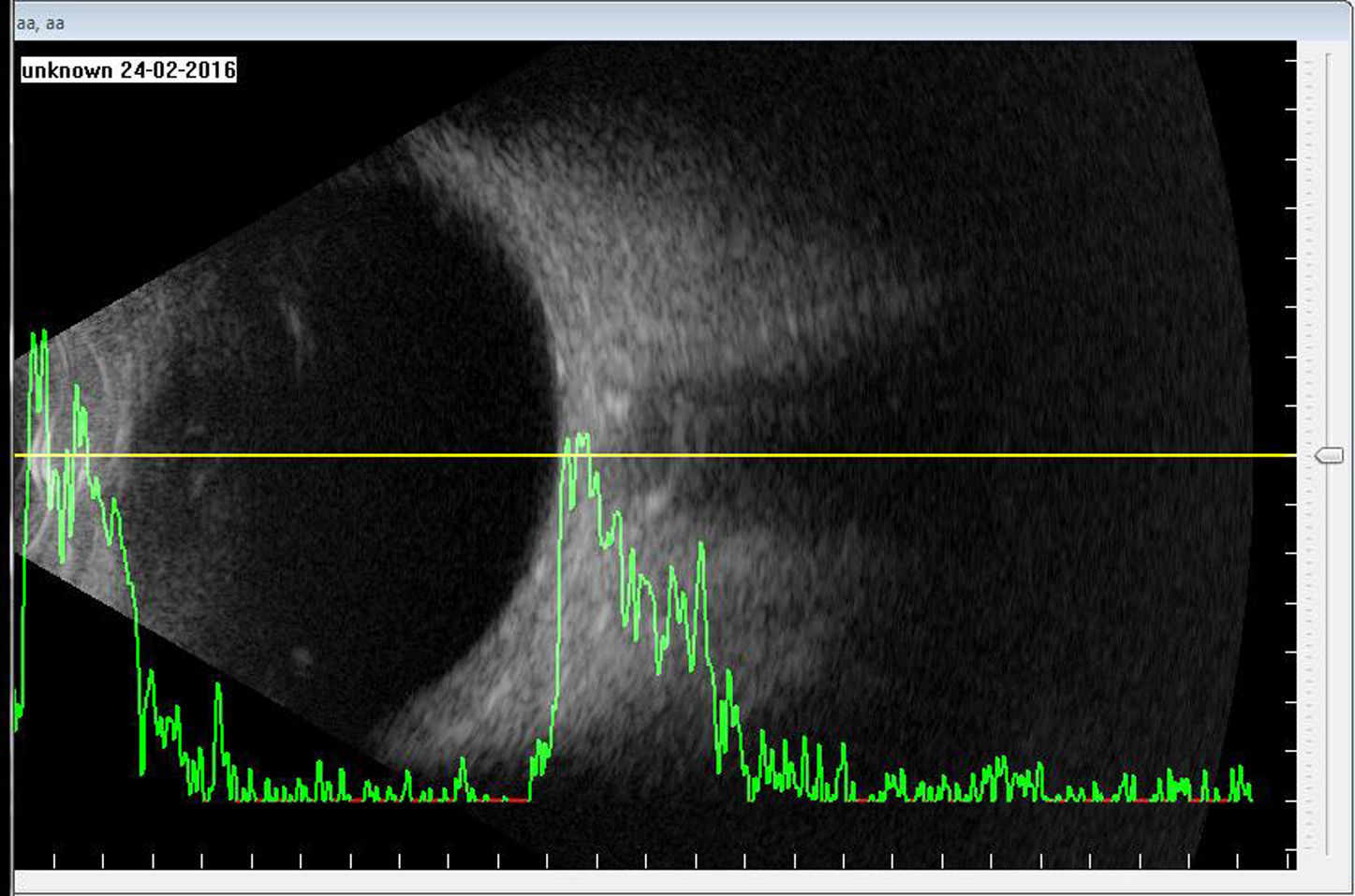
Task: Click the topmost tick on the right ruler
Action: point(1290,61)
